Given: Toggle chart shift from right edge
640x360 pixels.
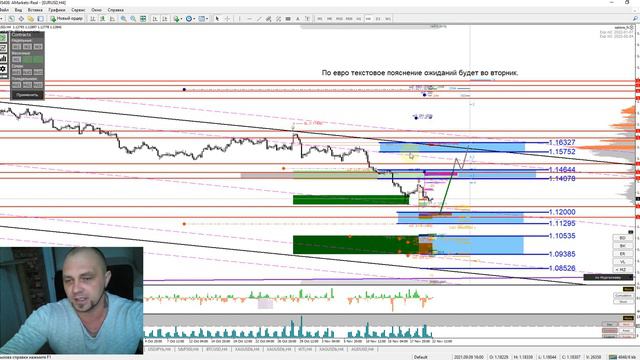Looking at the screenshot, I should click(x=164, y=19).
